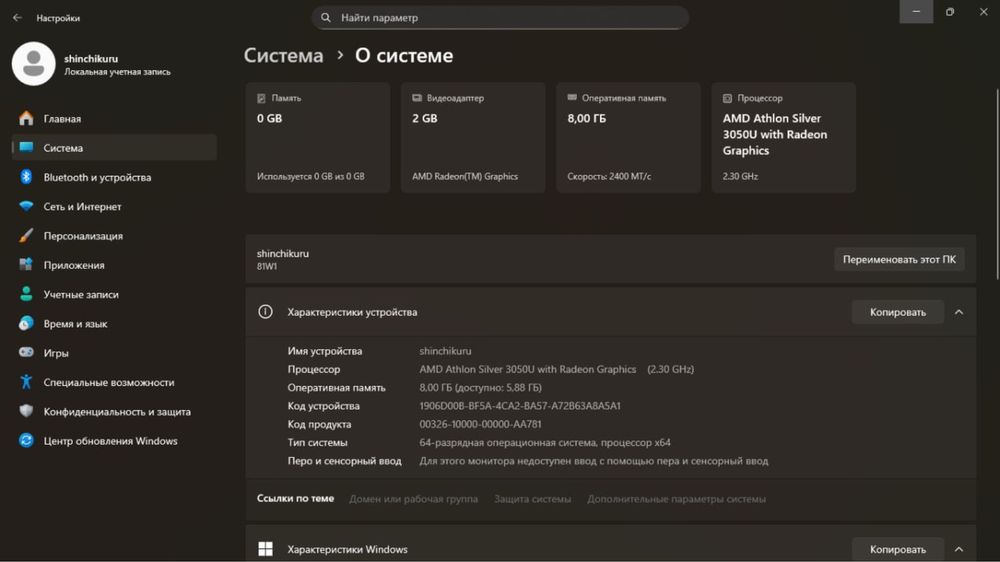Click the 81W1 model label
Image resolution: width=1000 pixels, height=562 pixels.
267,267
